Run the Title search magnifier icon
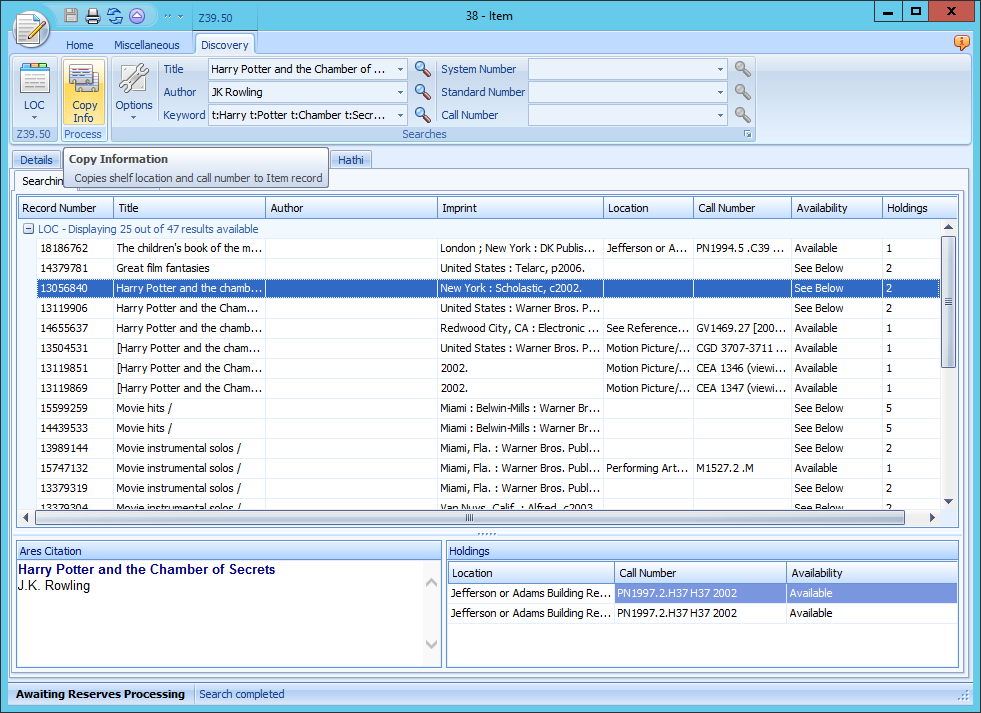Viewport: 981px width, 713px height. tap(423, 69)
